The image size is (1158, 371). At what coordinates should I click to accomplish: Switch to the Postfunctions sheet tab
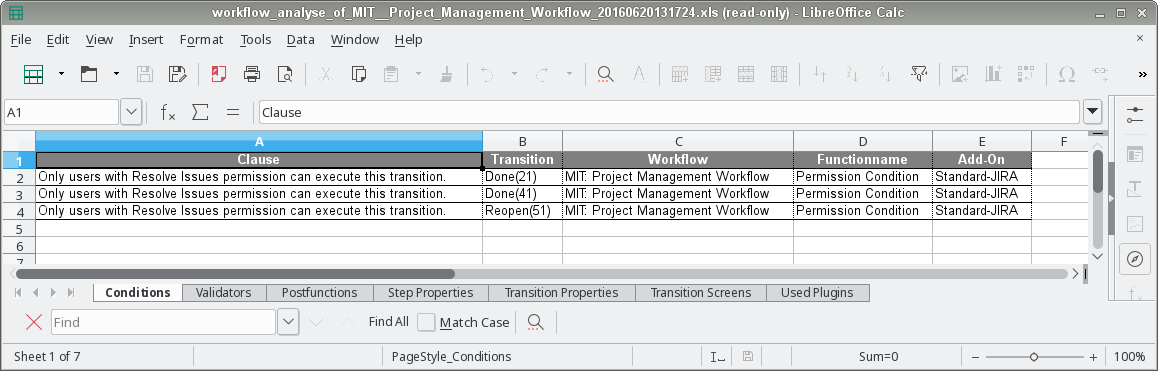[x=319, y=293]
